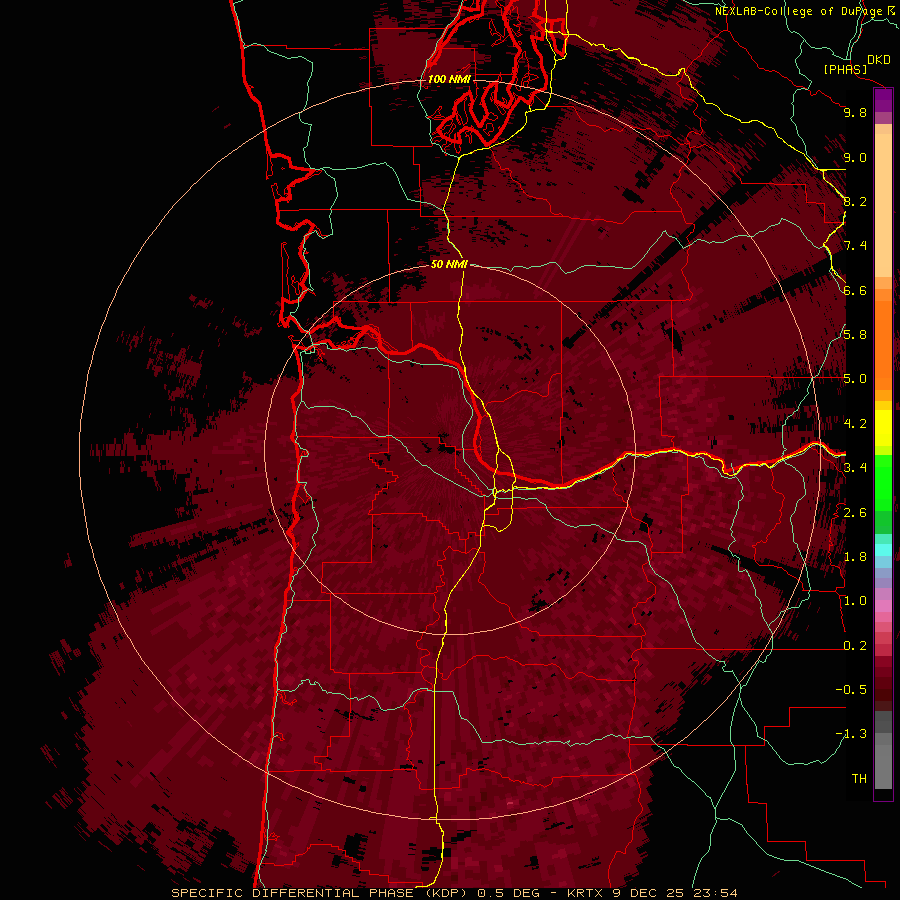Click the 1.8 value on the color scale
The width and height of the screenshot is (900, 900).
855,557
